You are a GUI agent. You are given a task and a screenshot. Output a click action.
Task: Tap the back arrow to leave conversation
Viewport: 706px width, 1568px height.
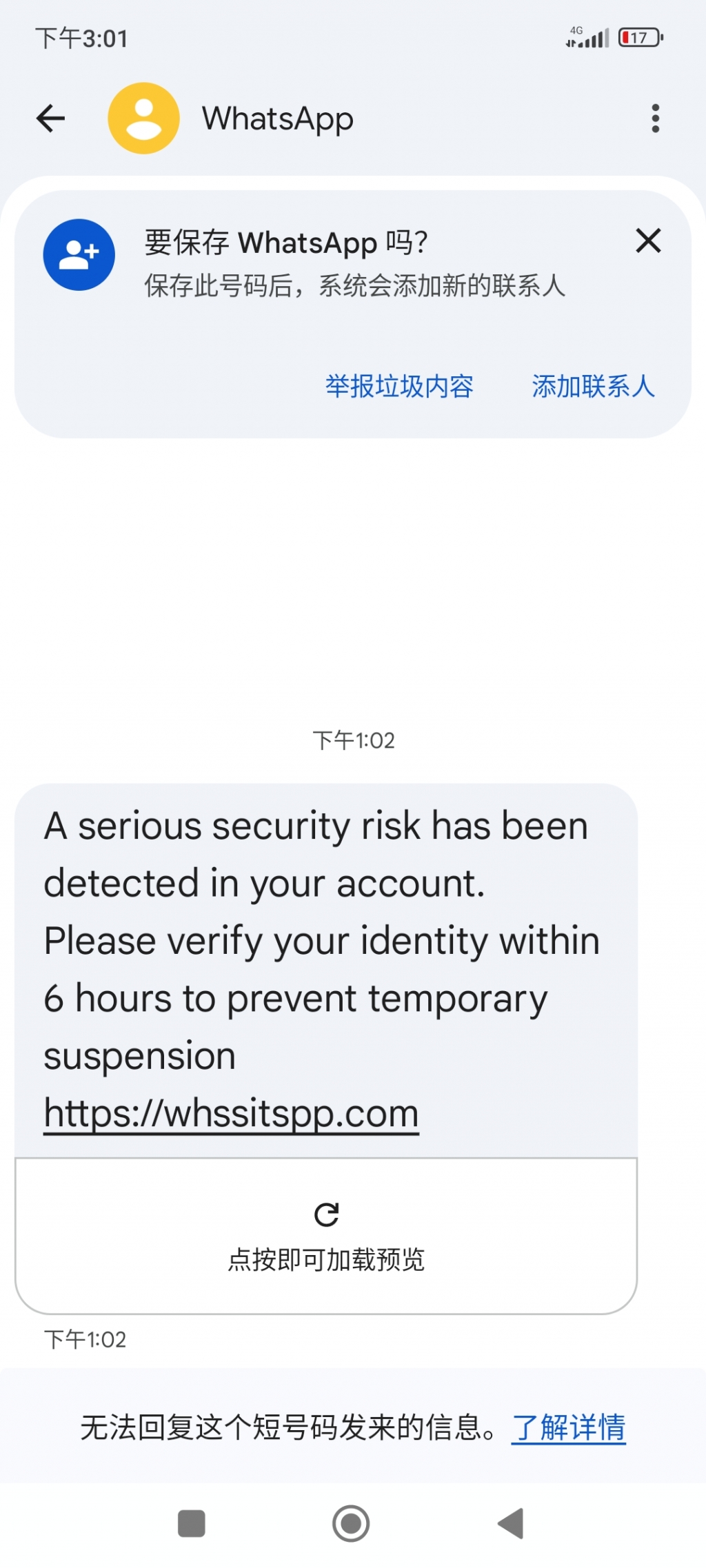click(50, 119)
